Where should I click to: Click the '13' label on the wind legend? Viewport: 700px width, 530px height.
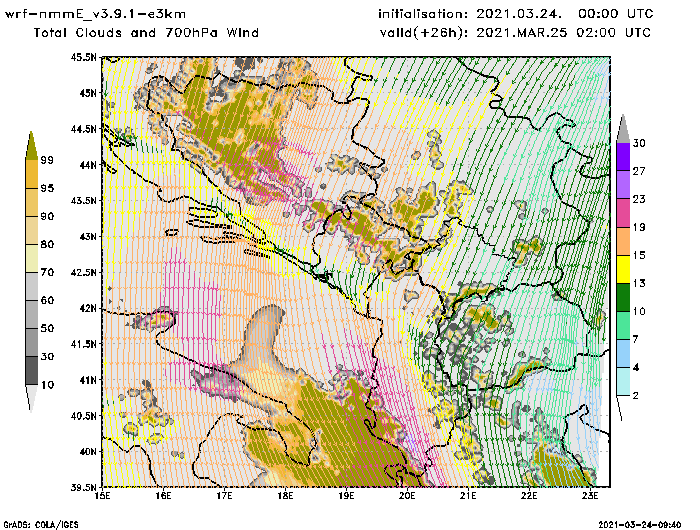[639, 283]
